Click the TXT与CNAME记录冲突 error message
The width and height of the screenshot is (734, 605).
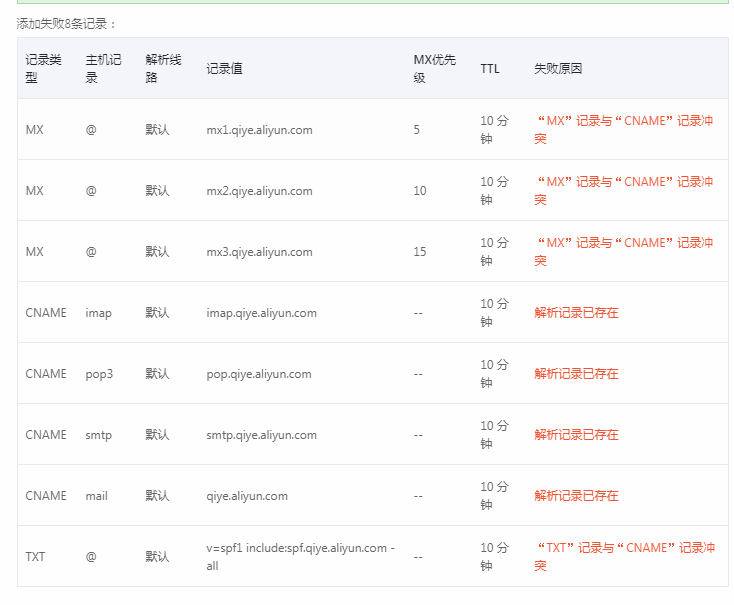point(625,557)
